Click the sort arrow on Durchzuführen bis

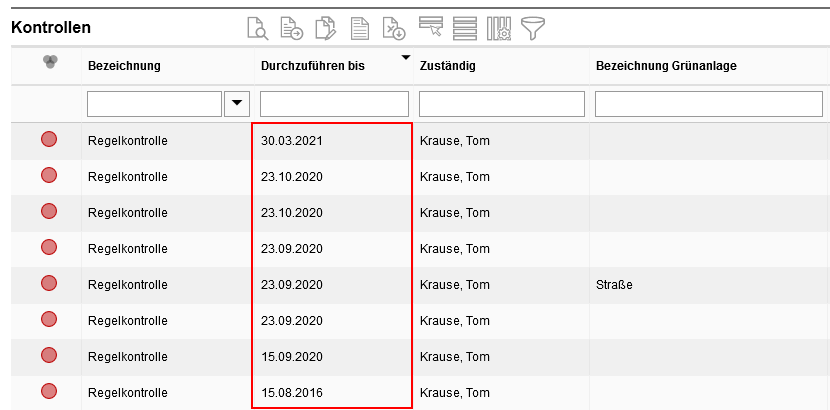(405, 58)
